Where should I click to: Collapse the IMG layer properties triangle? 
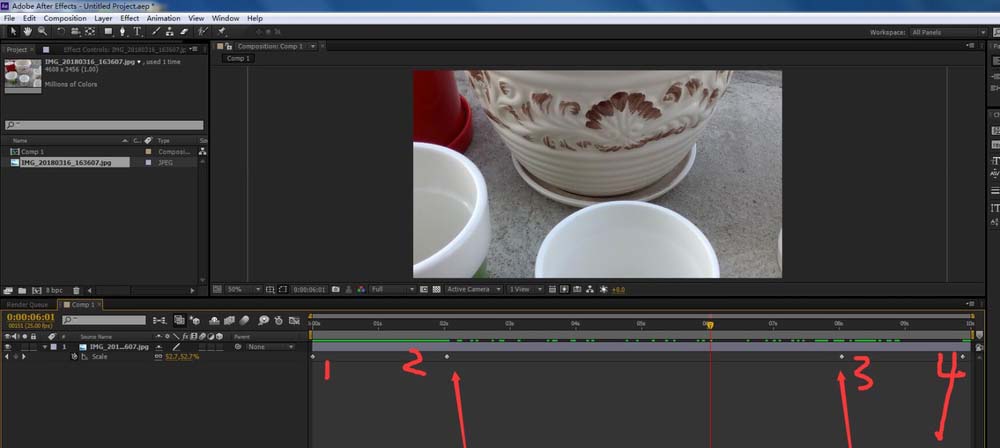pyautogui.click(x=44, y=347)
